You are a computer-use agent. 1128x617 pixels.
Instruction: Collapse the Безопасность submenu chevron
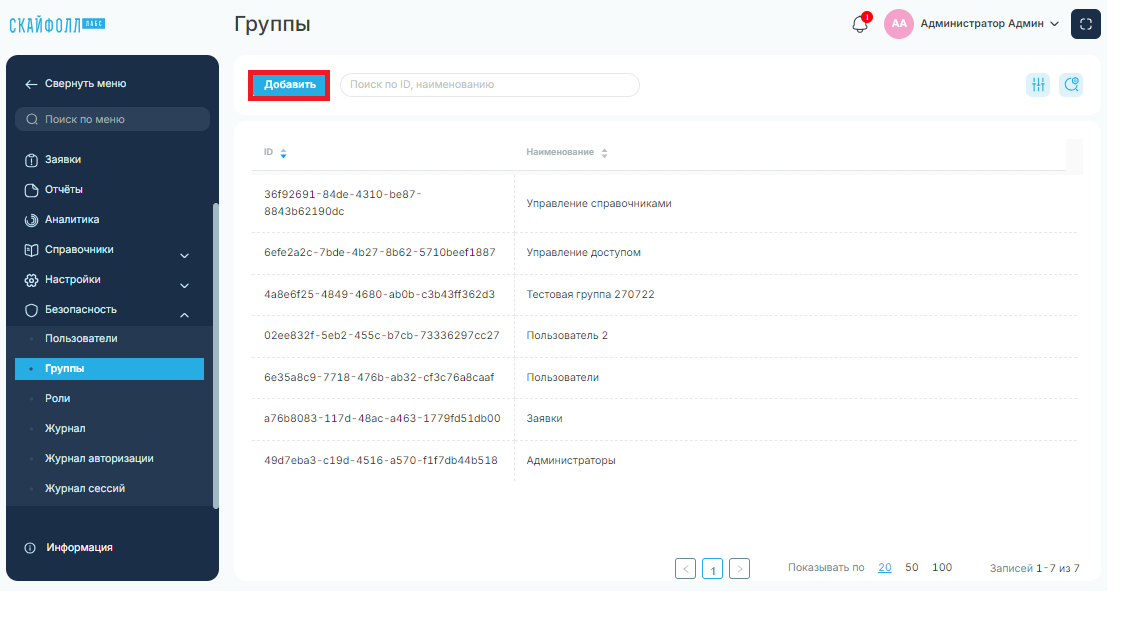point(184,315)
